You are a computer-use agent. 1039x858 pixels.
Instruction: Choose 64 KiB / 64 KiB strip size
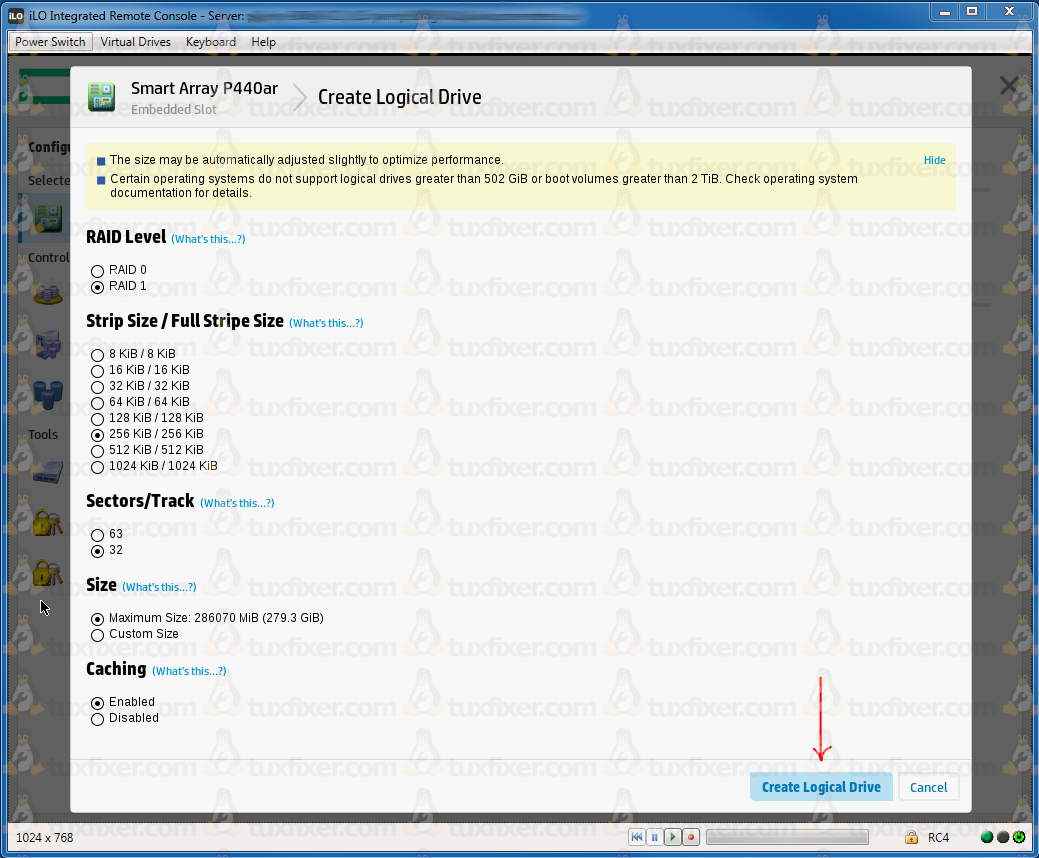pyautogui.click(x=97, y=403)
